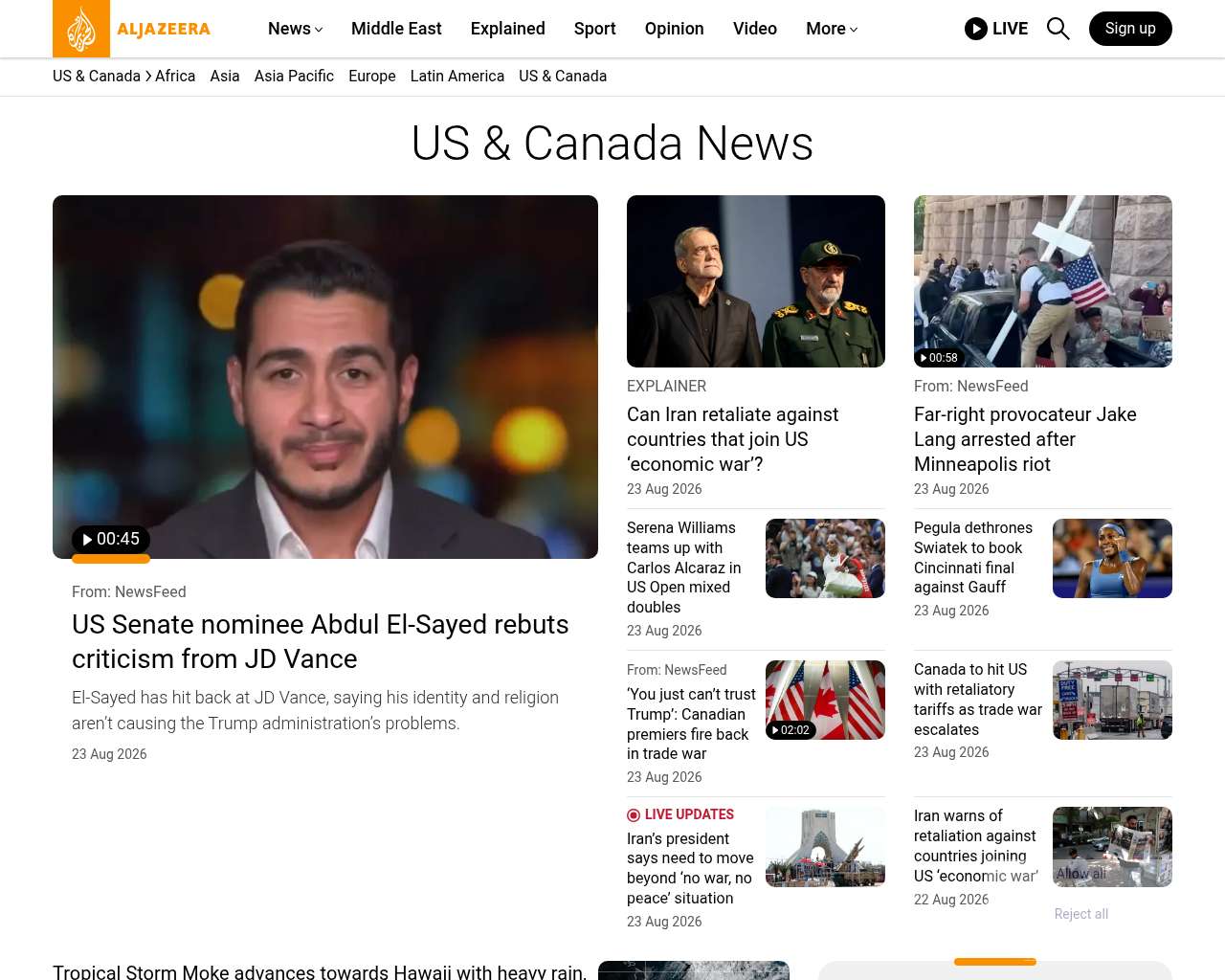
Task: Click the Iranian officials explainer thumbnail
Action: point(756,281)
